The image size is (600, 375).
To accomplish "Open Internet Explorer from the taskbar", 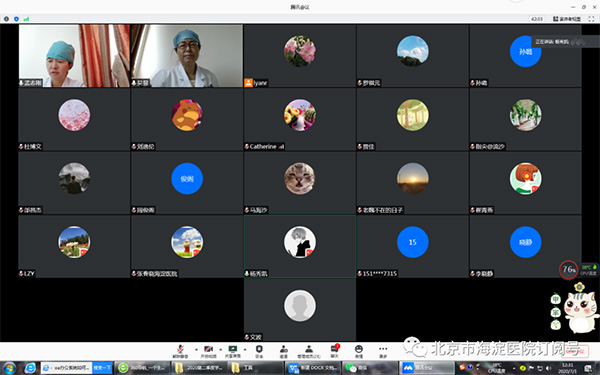I will click(30, 368).
